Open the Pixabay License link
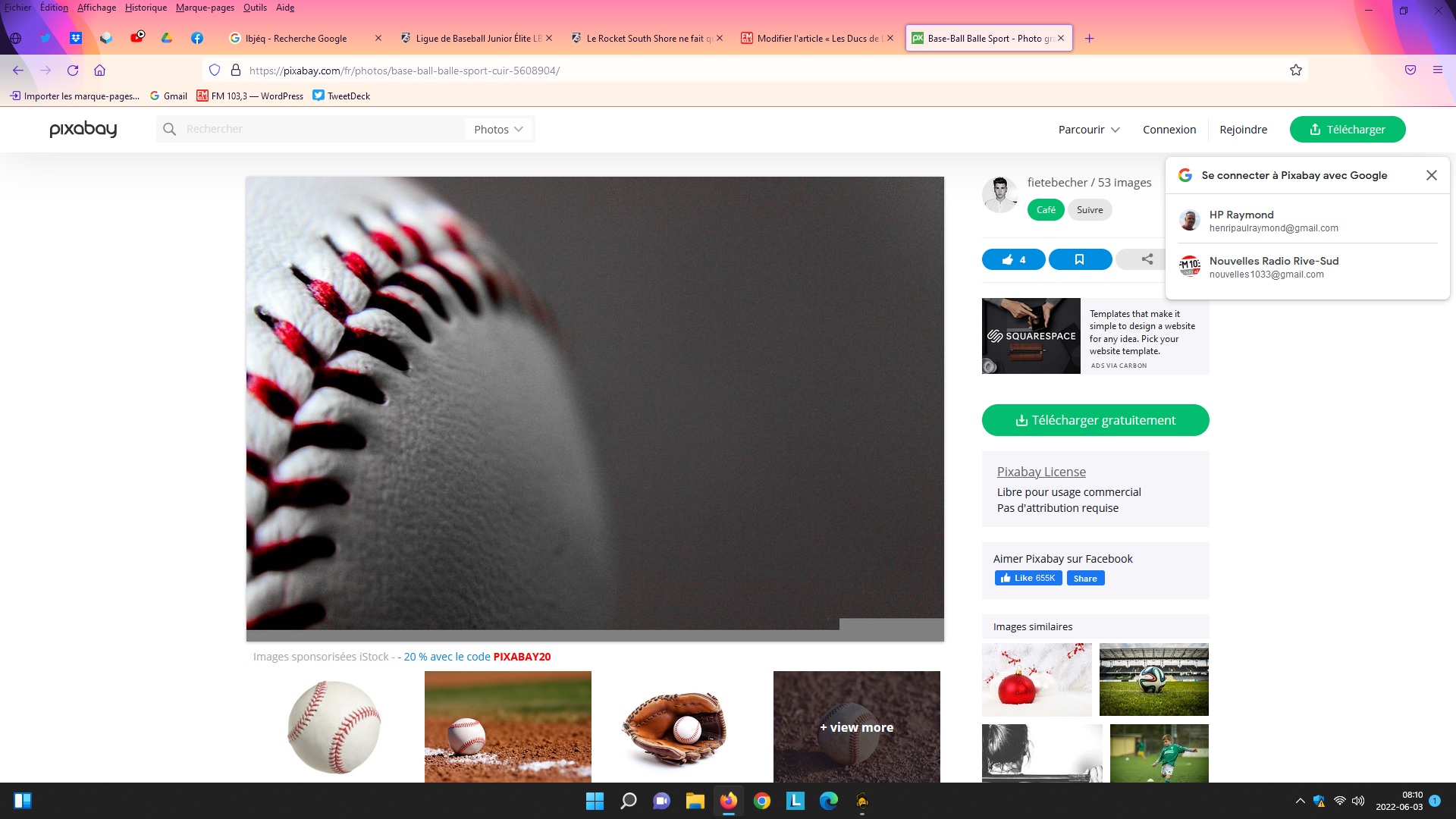The height and width of the screenshot is (819, 1456). 1040,472
